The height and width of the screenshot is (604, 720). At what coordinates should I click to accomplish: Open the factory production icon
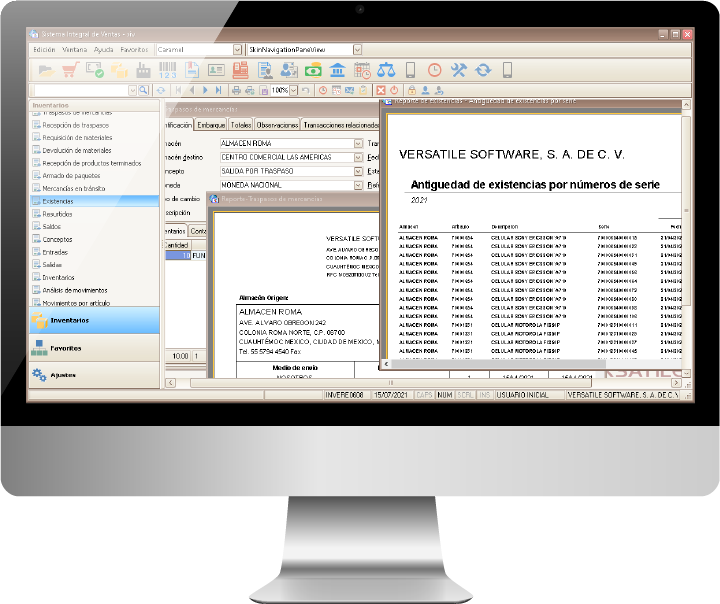point(143,70)
